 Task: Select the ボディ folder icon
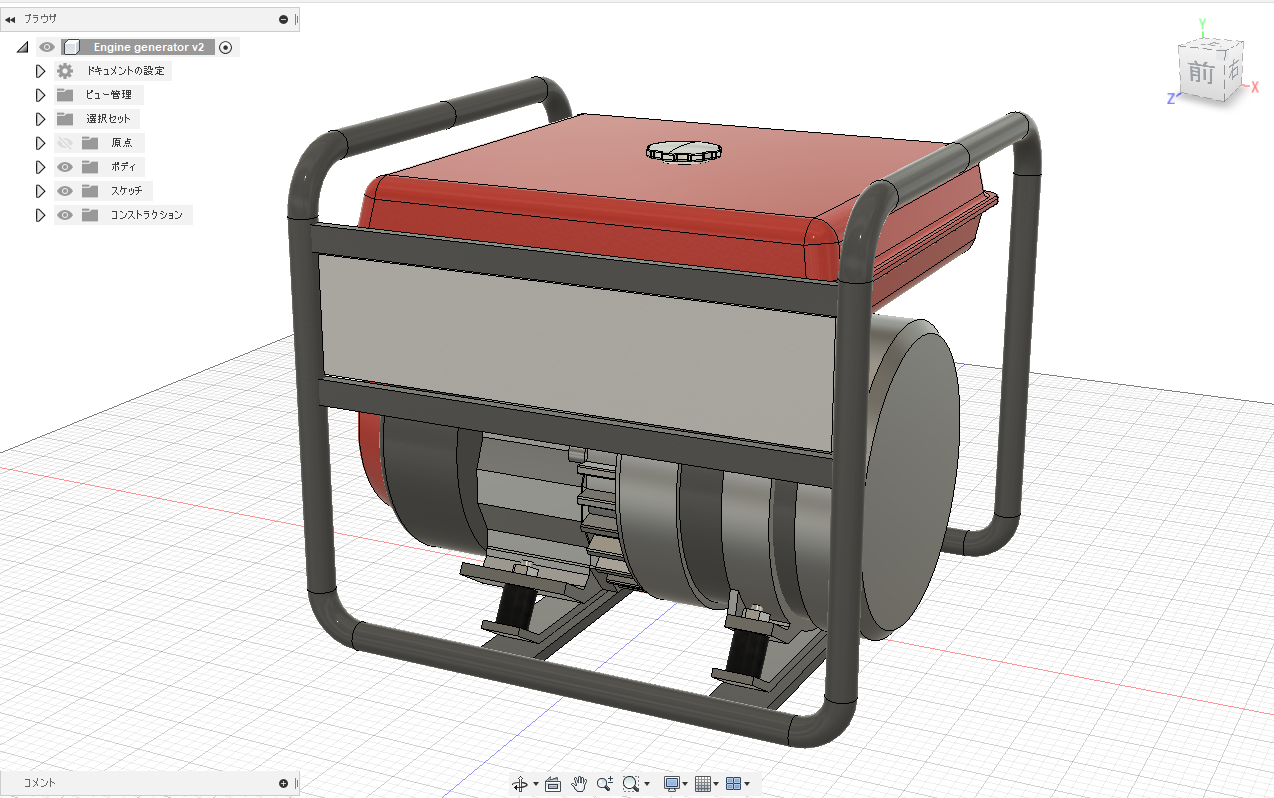pyautogui.click(x=90, y=167)
